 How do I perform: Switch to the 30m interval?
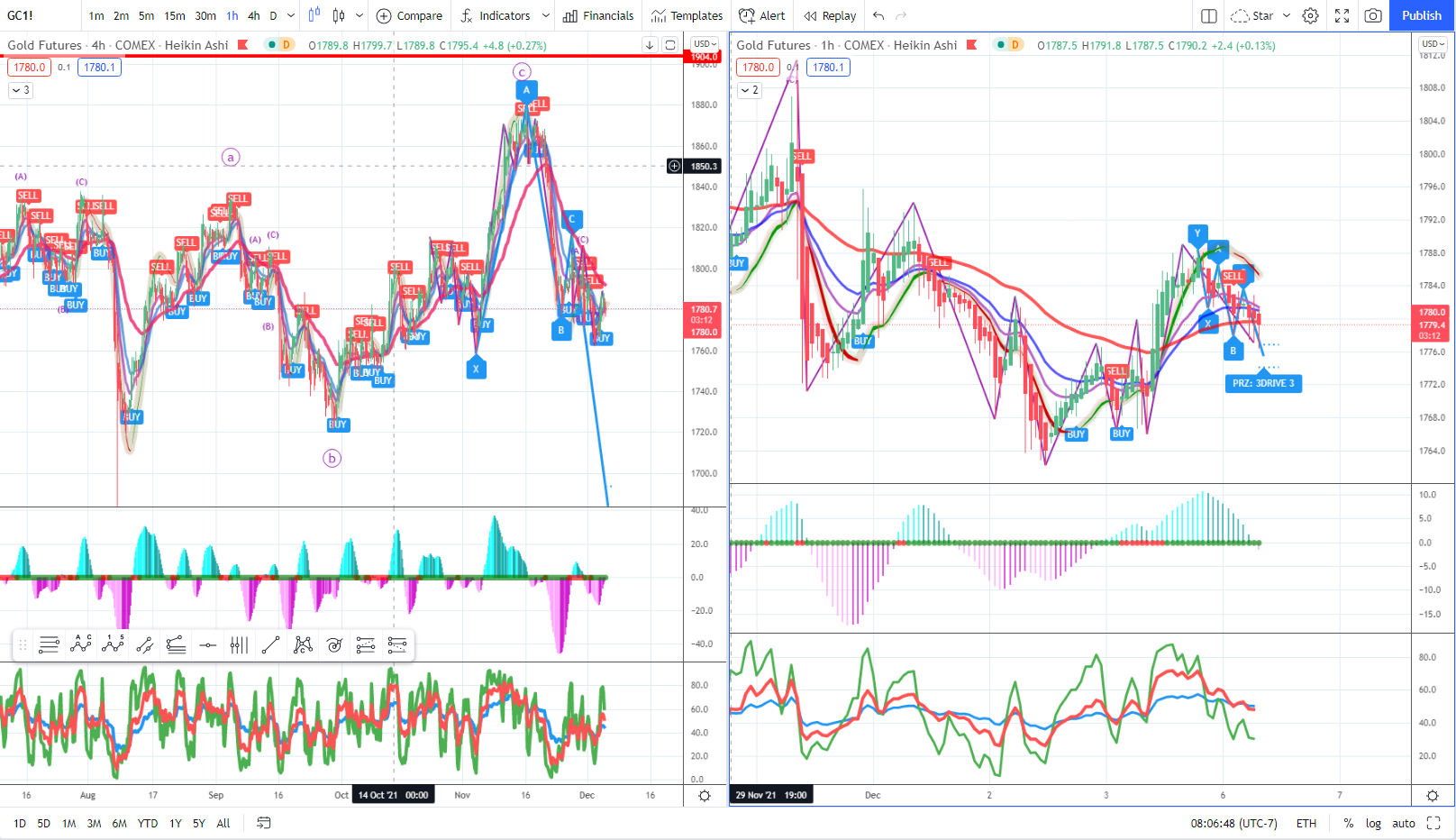coord(205,15)
